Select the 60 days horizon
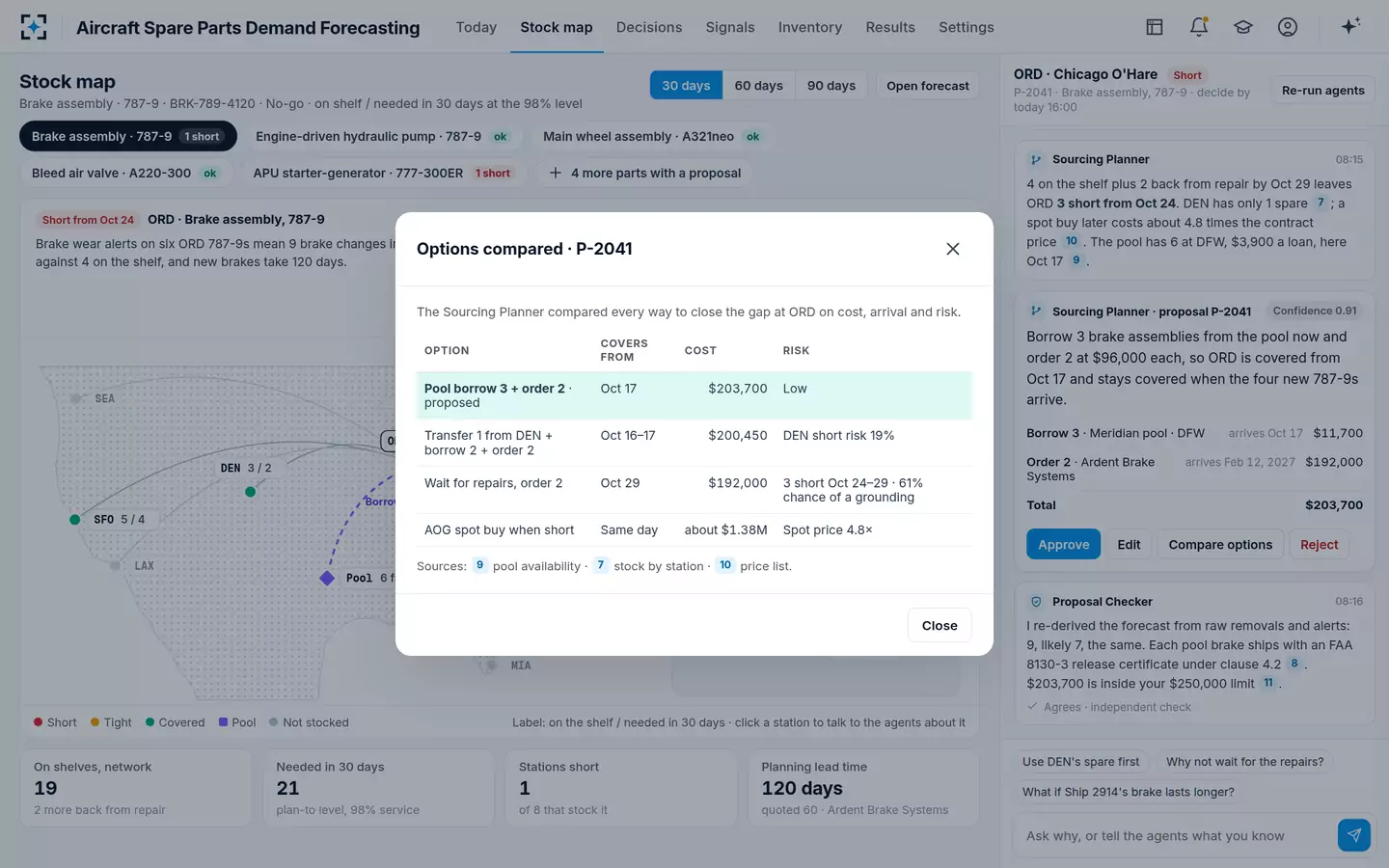Viewport: 1389px width, 868px height. click(758, 86)
